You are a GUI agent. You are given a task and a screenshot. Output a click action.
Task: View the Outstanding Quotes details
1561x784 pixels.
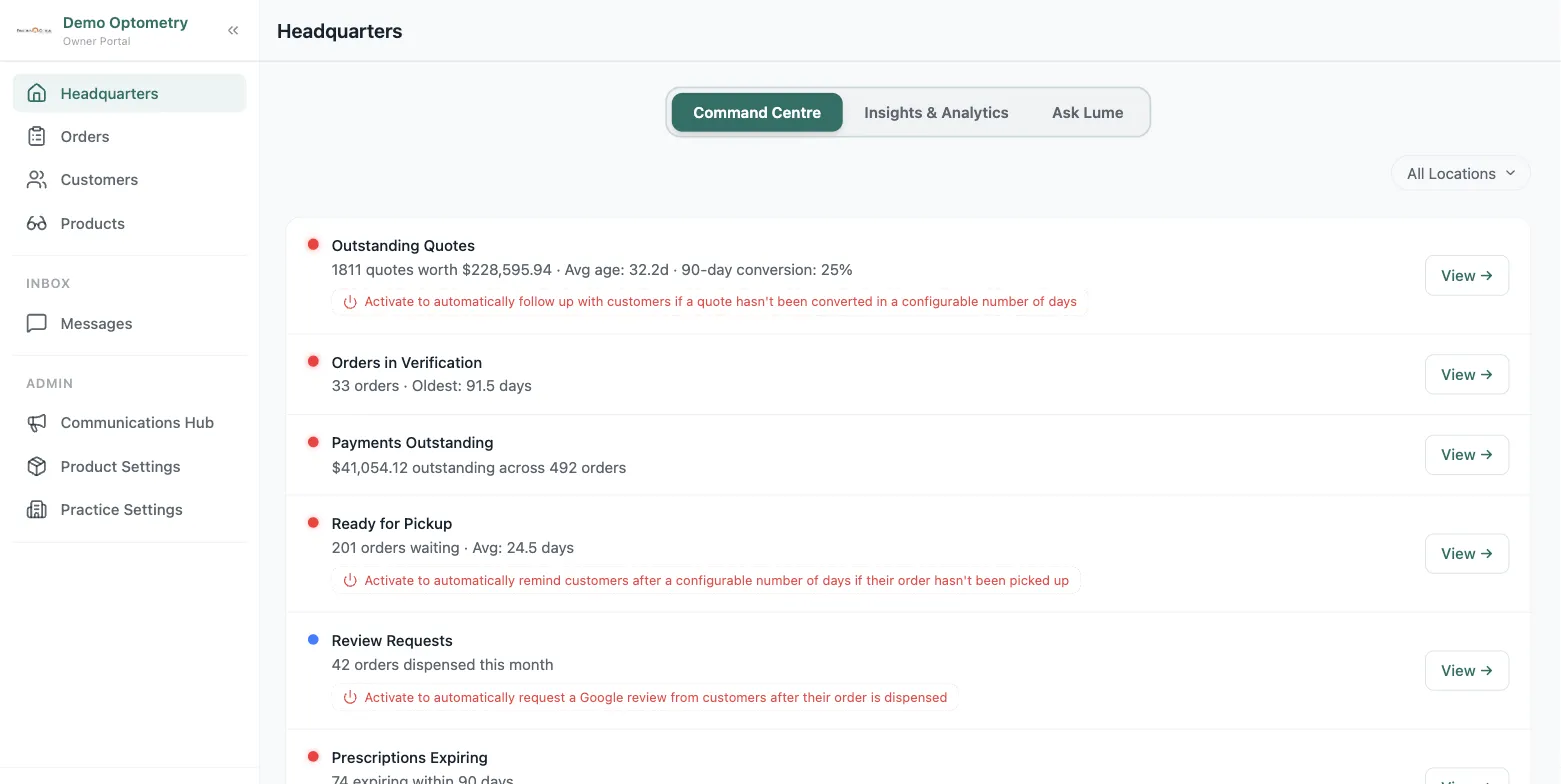[1466, 276]
